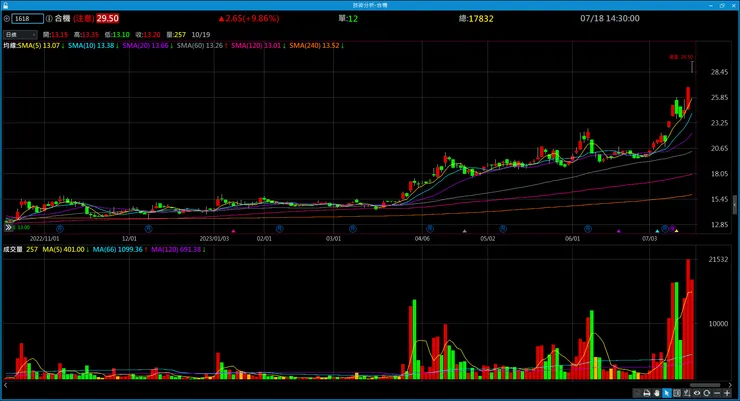
Task: Click the SMA(10) 13.38 indicator label
Action: tap(93, 46)
